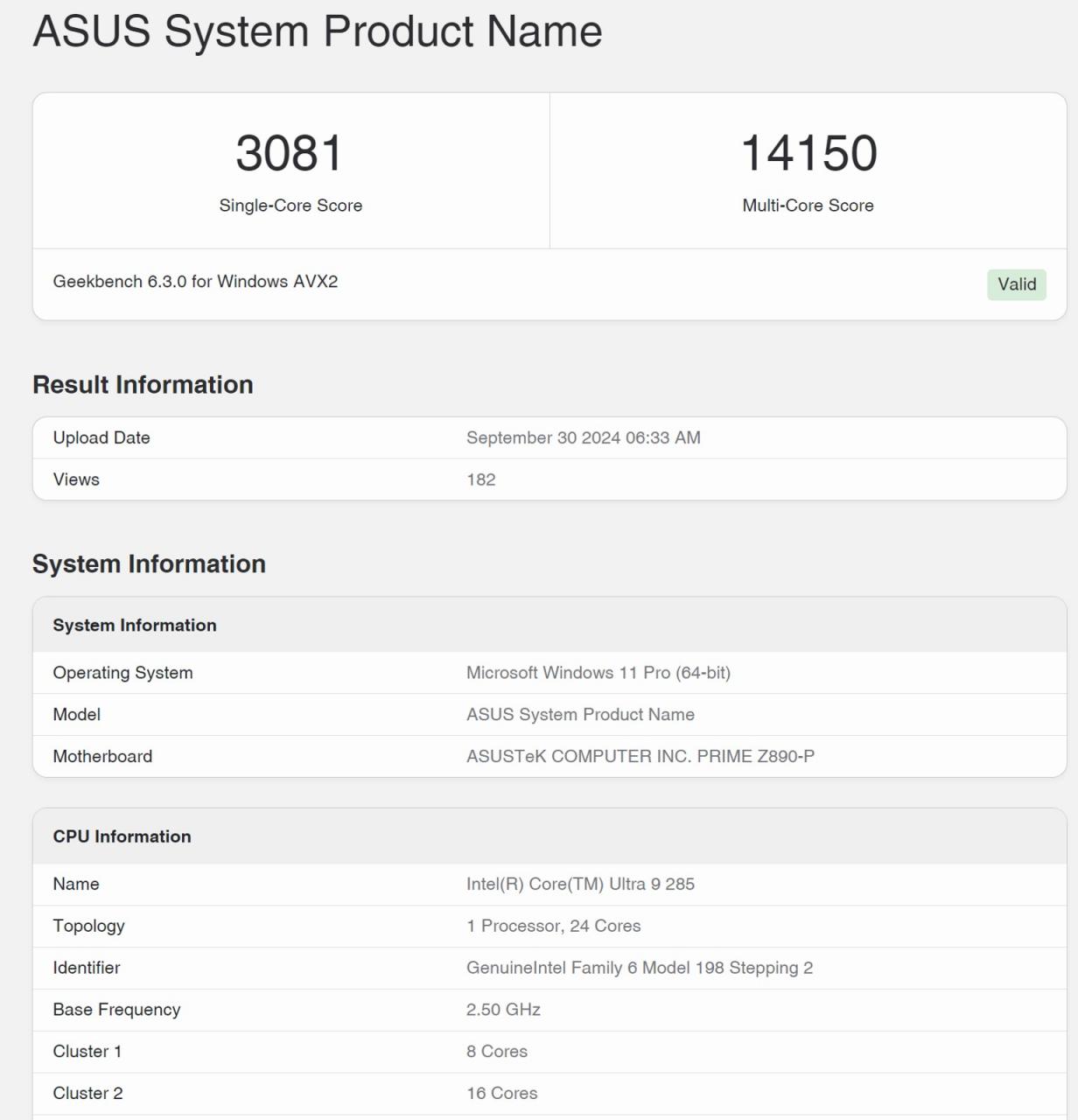Click the Multi-Core Score label

[808, 206]
